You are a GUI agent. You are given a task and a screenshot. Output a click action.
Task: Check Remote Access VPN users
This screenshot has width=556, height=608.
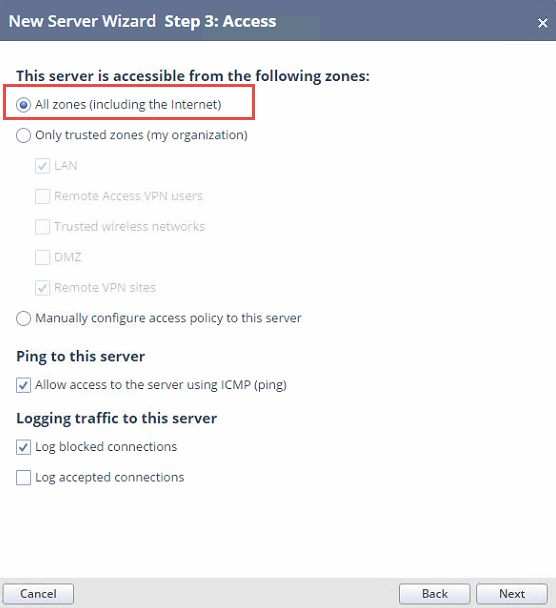point(42,196)
